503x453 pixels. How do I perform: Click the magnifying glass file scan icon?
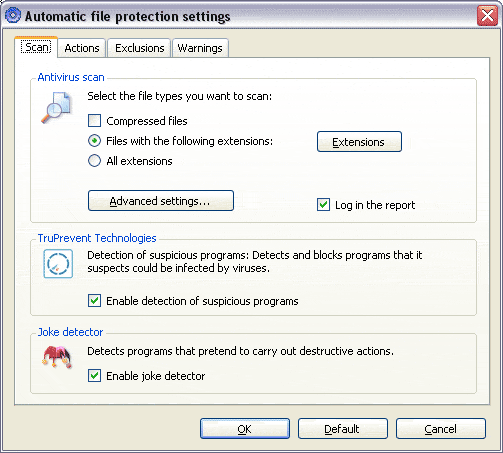(x=56, y=107)
